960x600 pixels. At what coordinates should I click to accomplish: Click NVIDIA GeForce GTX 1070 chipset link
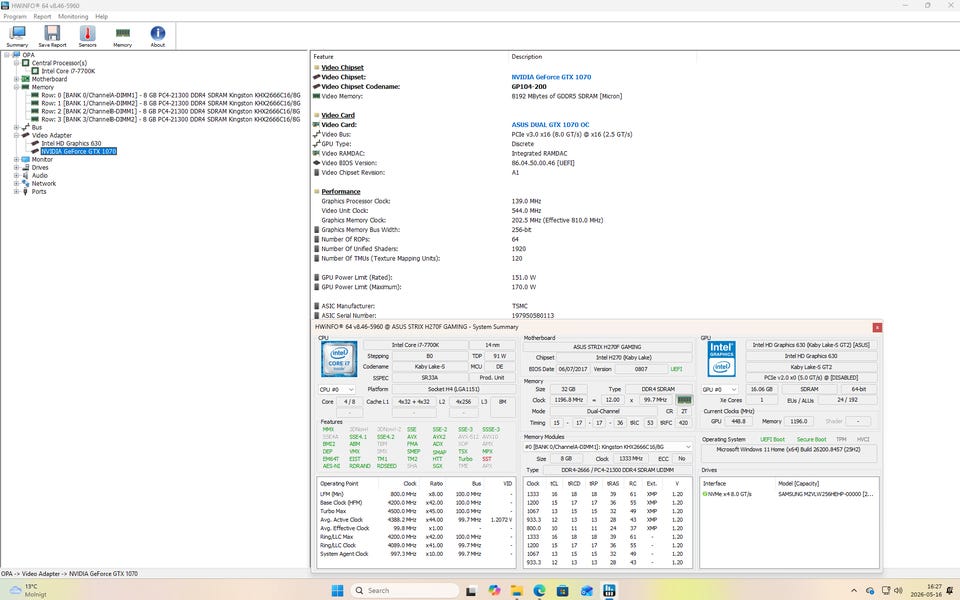pos(551,77)
